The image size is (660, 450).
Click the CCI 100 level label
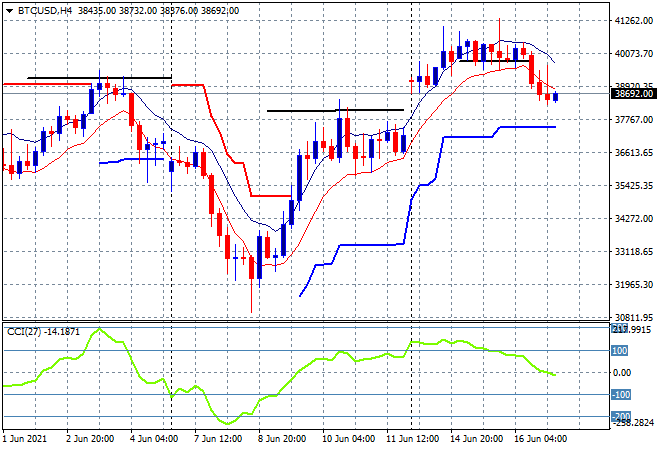(x=619, y=351)
